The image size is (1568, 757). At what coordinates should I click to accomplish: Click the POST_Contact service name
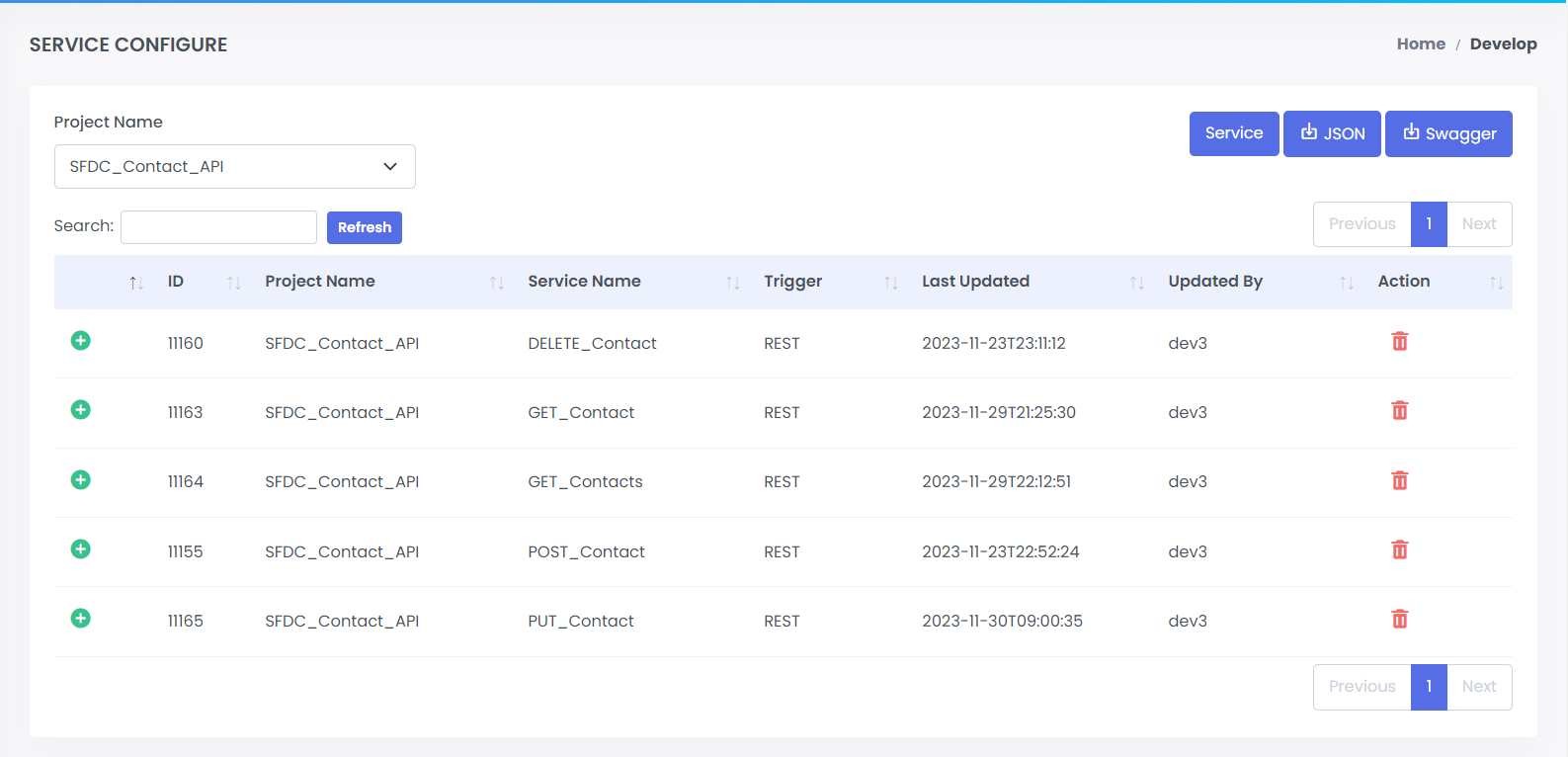pyautogui.click(x=586, y=551)
